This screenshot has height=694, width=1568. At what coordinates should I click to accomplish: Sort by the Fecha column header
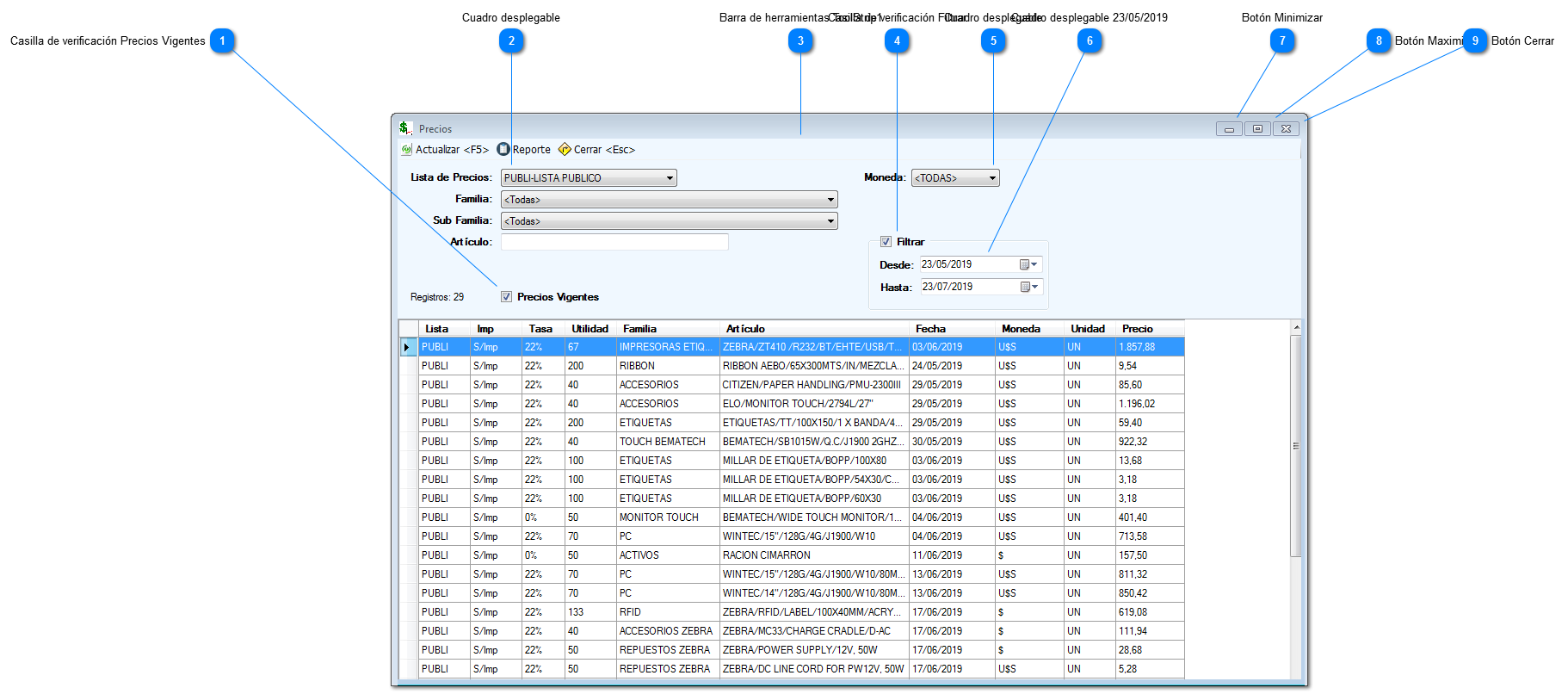click(x=952, y=329)
